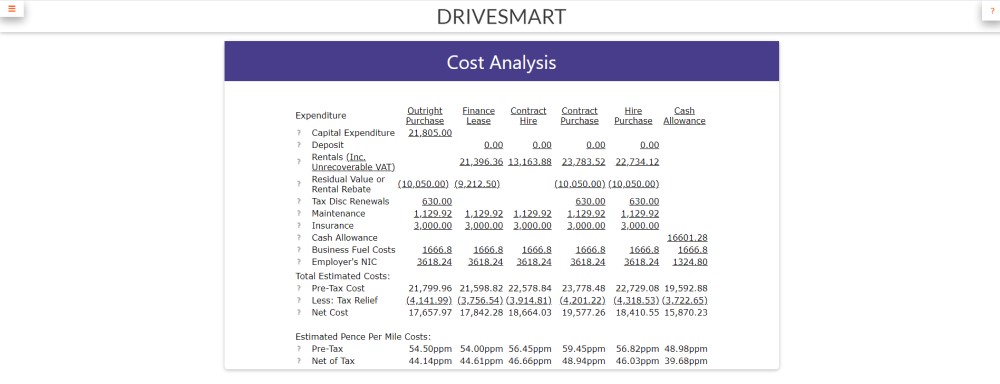
Task: Click the Contract Hire column header
Action: [528, 115]
